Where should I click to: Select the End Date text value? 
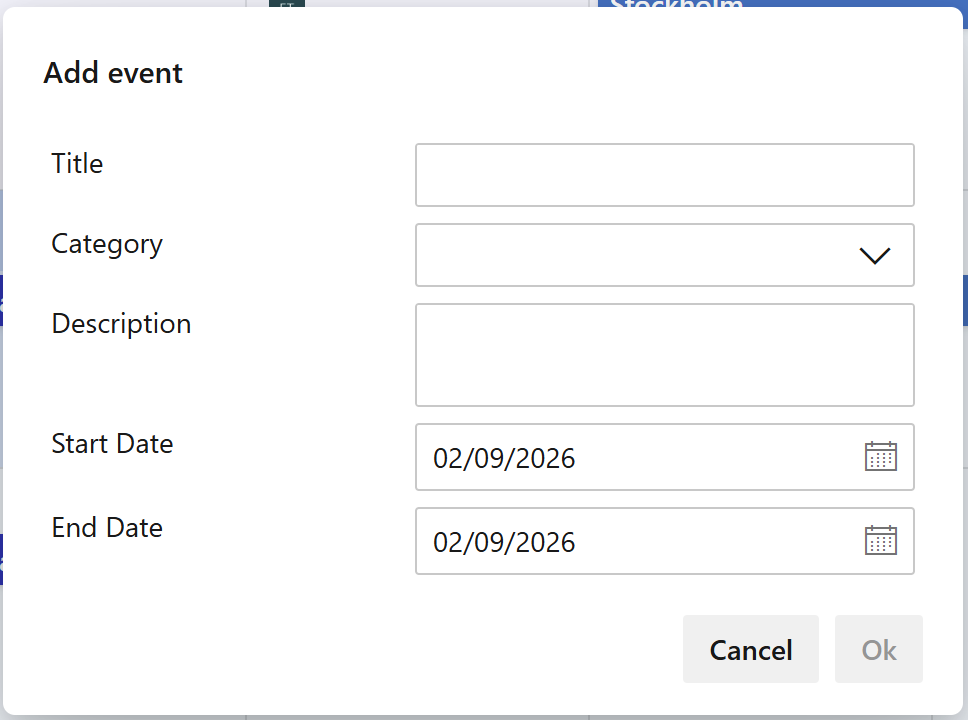[504, 542]
